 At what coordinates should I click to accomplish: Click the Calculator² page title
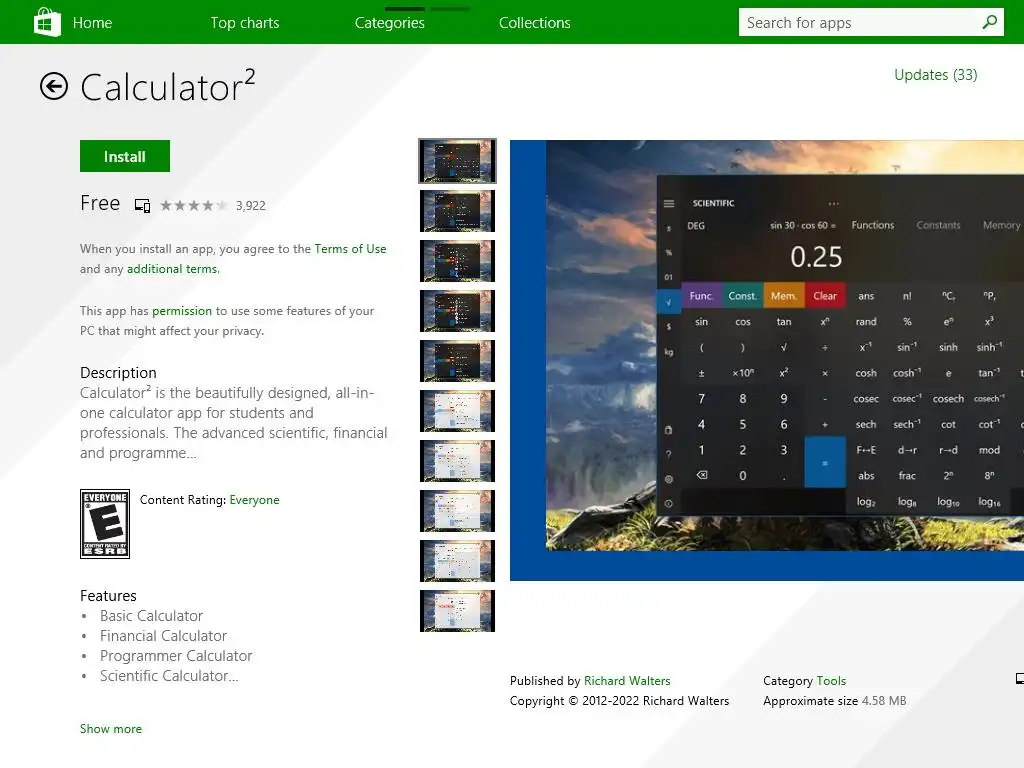167,86
